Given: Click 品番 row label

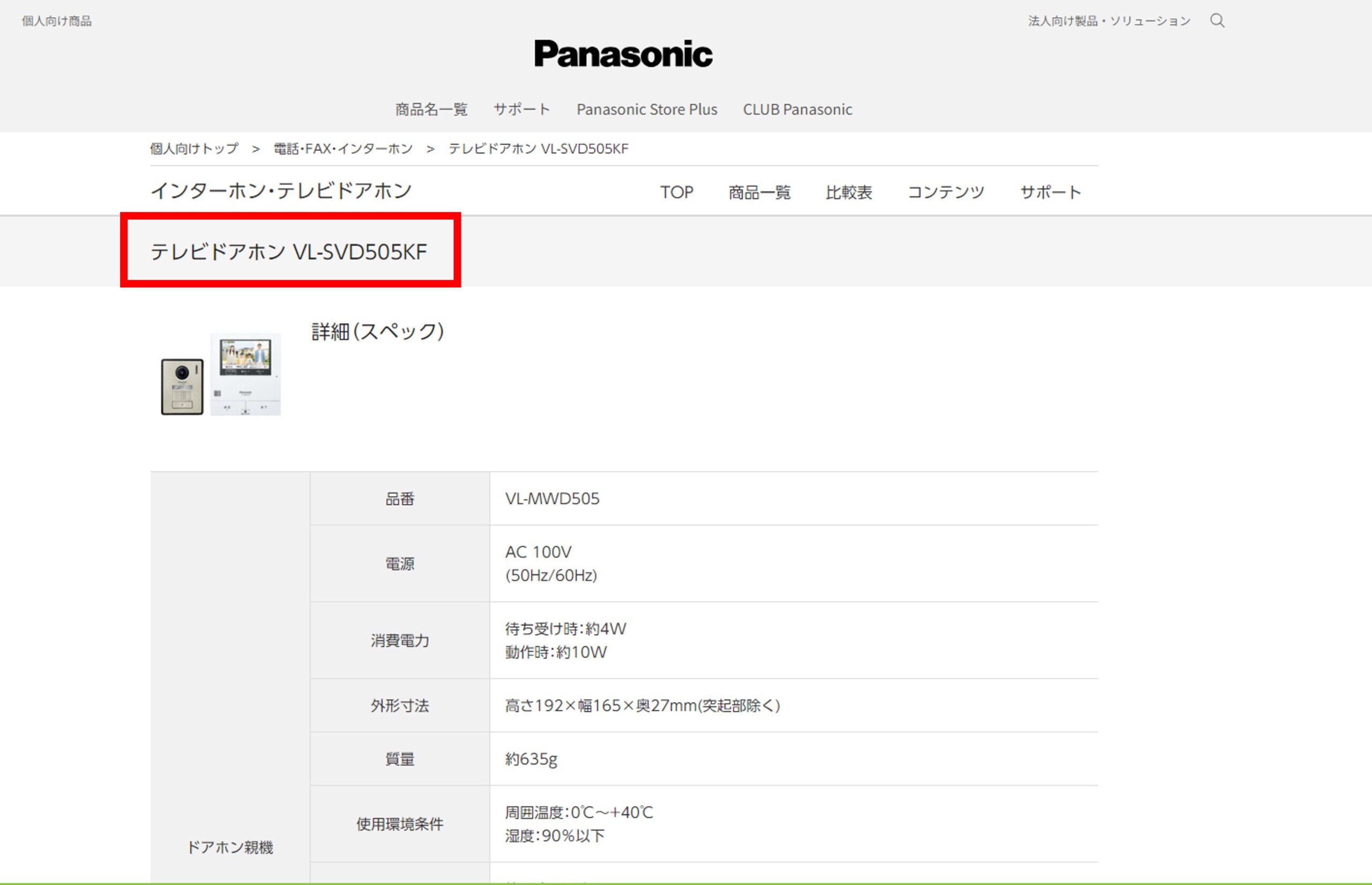Looking at the screenshot, I should [x=400, y=498].
